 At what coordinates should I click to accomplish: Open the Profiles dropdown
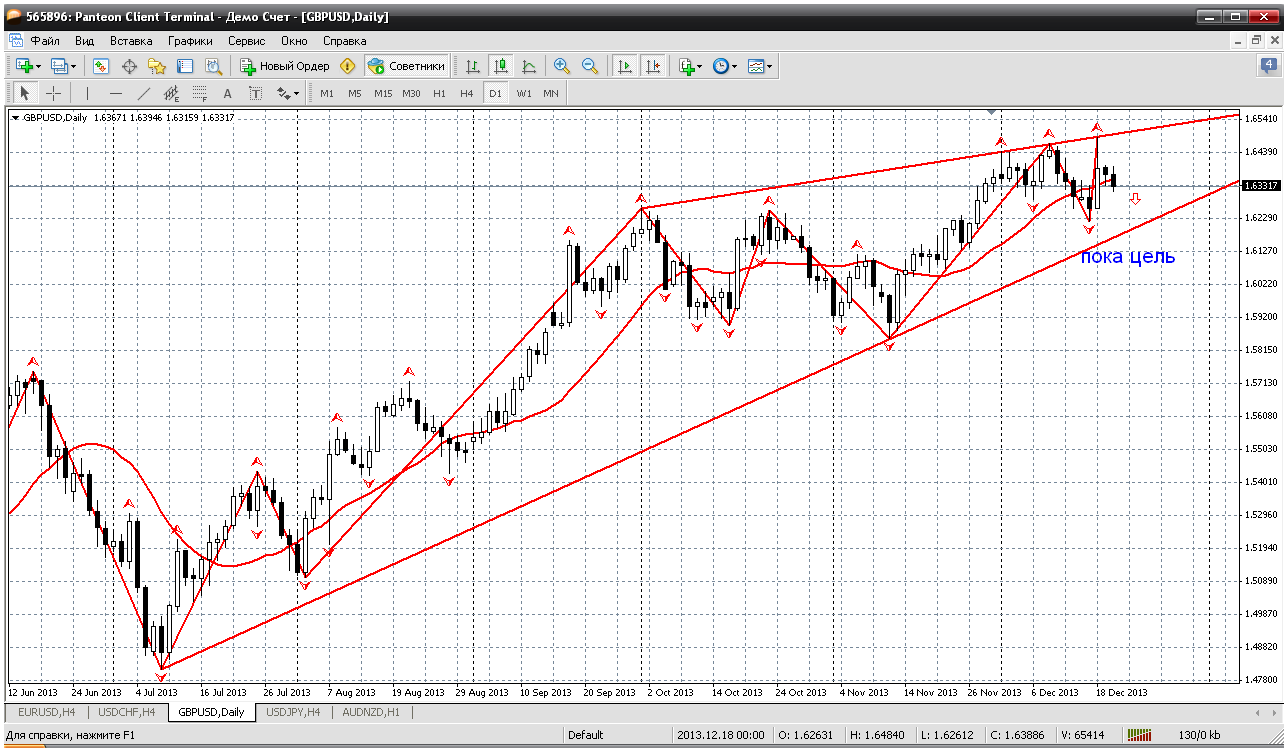tap(64, 66)
